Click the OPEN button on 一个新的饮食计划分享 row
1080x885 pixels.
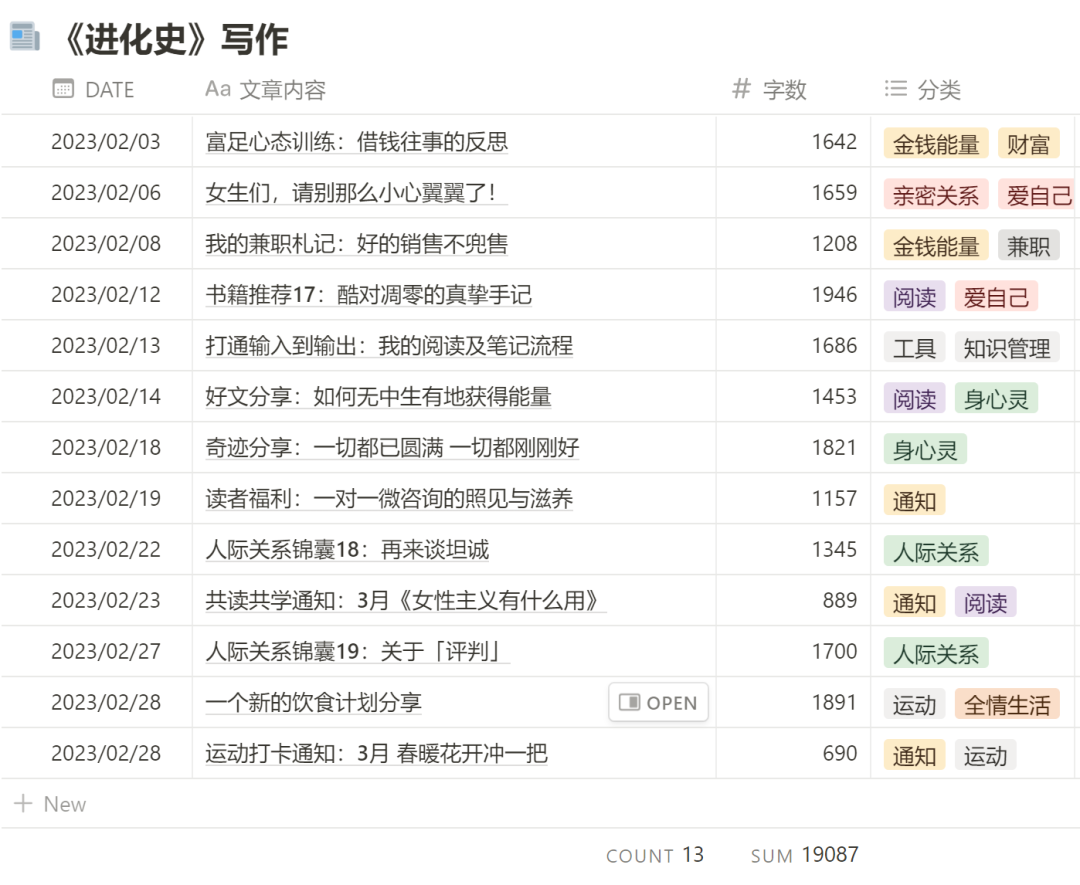(x=658, y=702)
